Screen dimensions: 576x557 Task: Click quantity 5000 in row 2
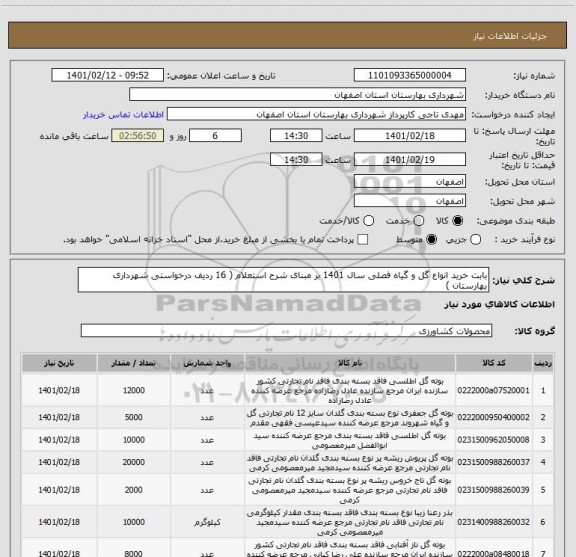[134, 417]
